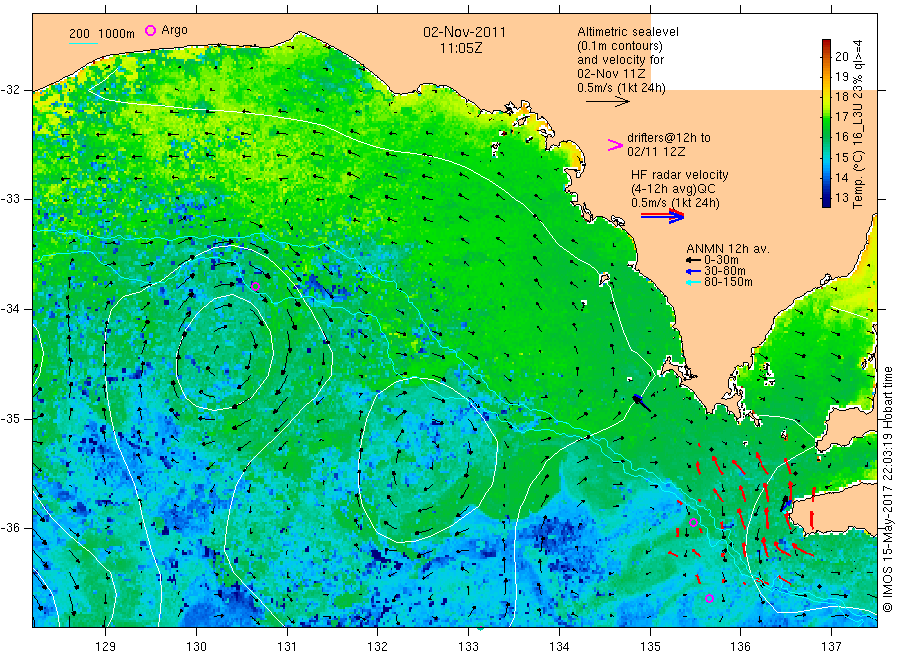Viewport: 900px width, 660px height.
Task: Click the color bar value '19'
Action: (x=841, y=76)
